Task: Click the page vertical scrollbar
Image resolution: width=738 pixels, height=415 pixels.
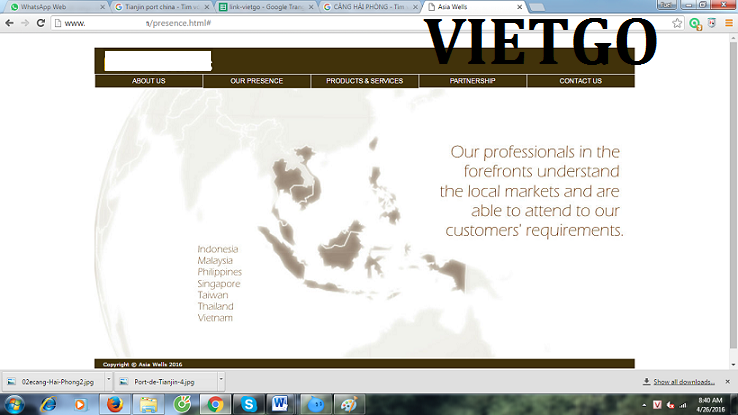Action: pyautogui.click(x=733, y=196)
